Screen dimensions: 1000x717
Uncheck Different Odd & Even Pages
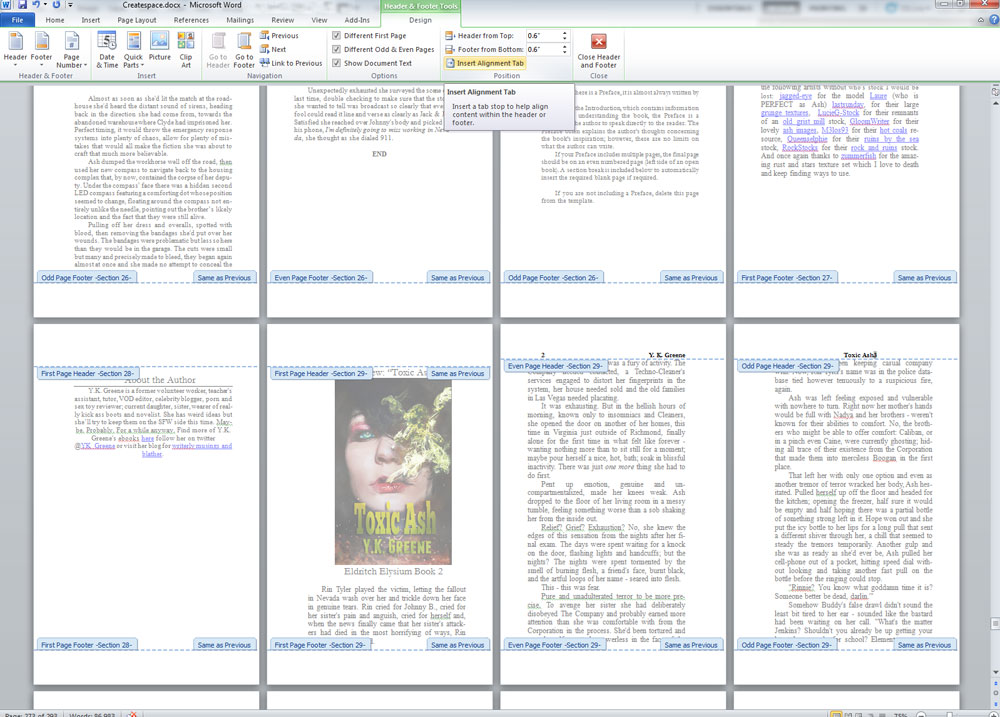337,49
